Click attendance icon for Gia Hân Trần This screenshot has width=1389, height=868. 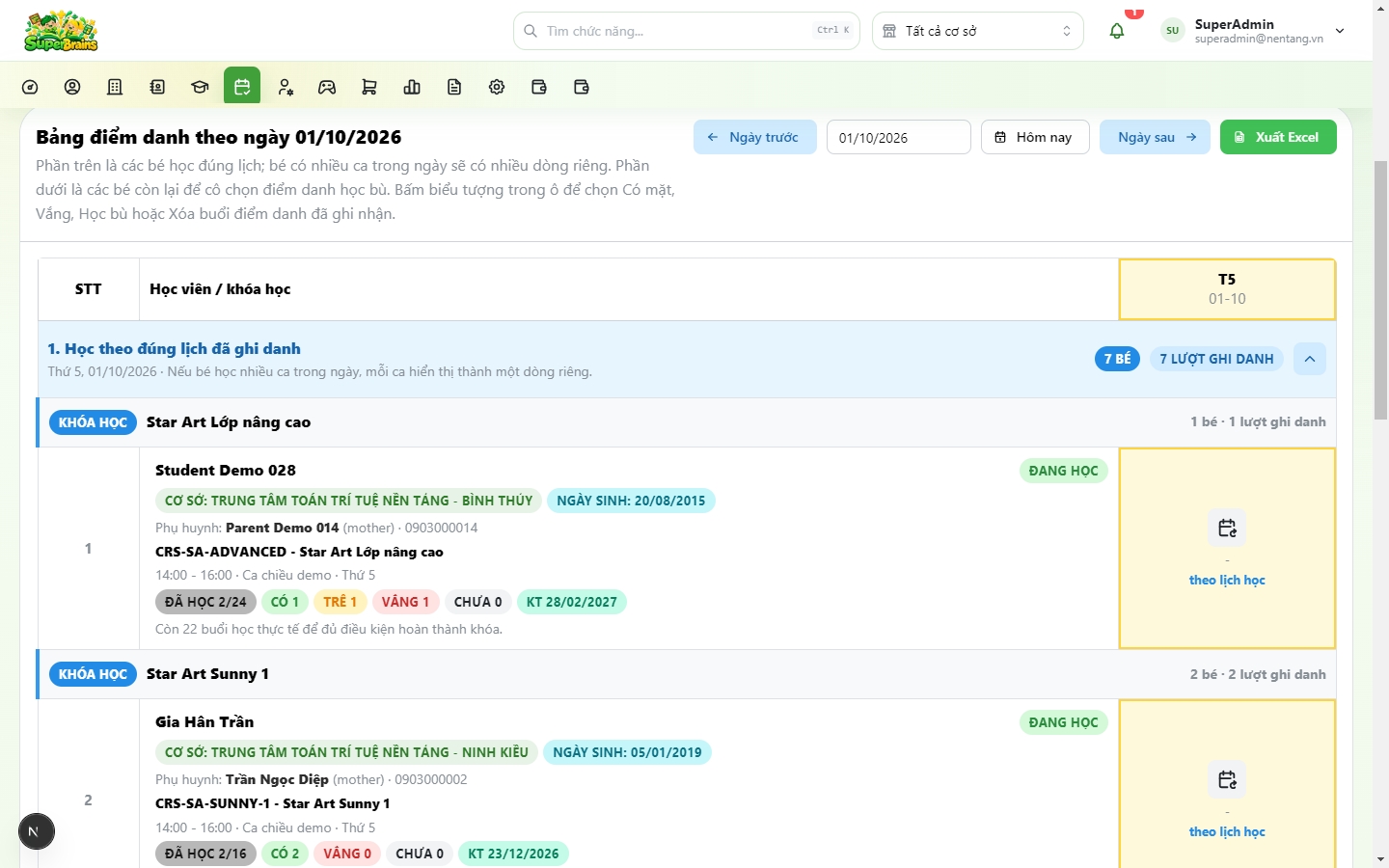click(x=1227, y=779)
